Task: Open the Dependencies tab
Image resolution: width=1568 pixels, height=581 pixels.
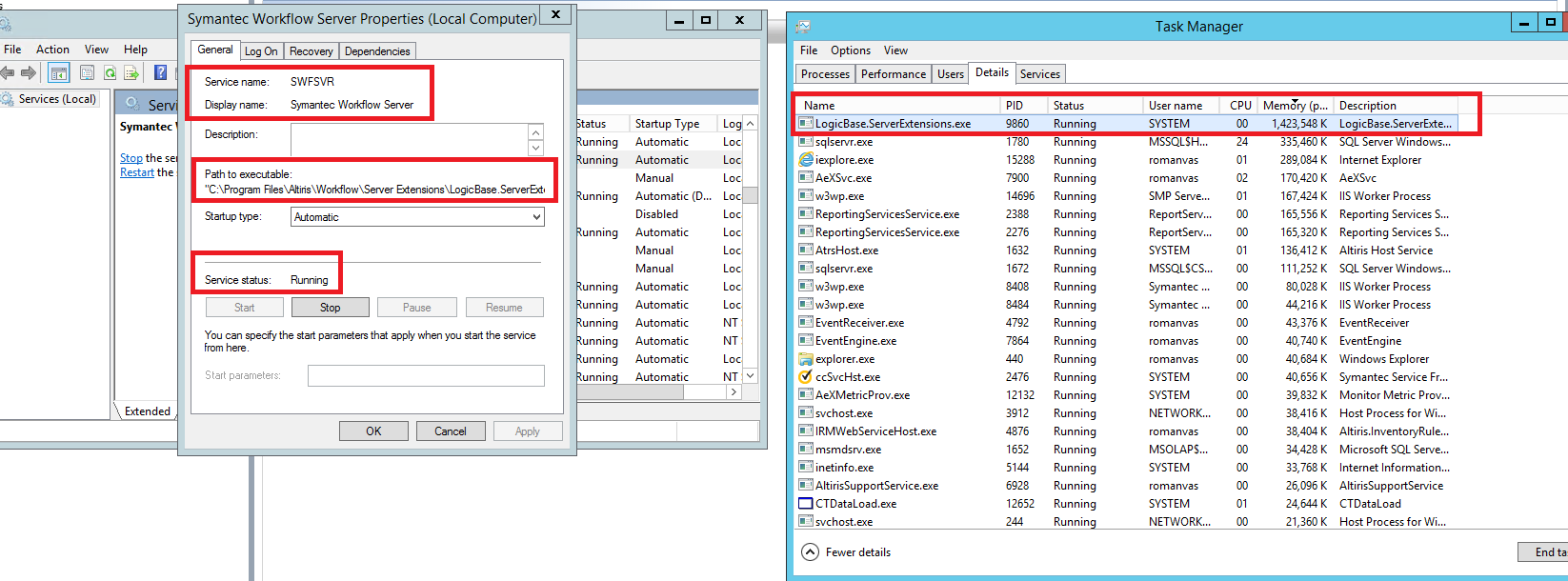Action: pos(377,51)
